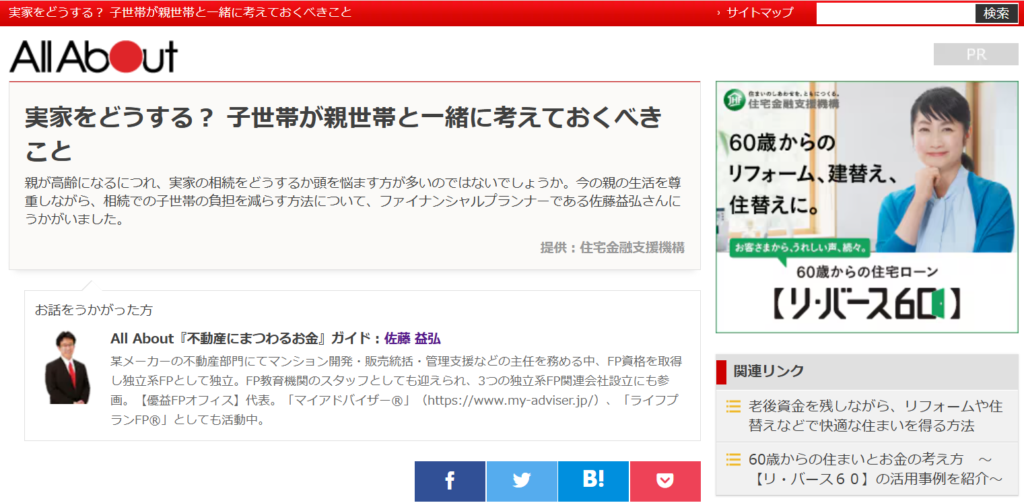Viewport: 1024px width, 503px height.
Task: Click the gray PR label
Action: point(976,55)
